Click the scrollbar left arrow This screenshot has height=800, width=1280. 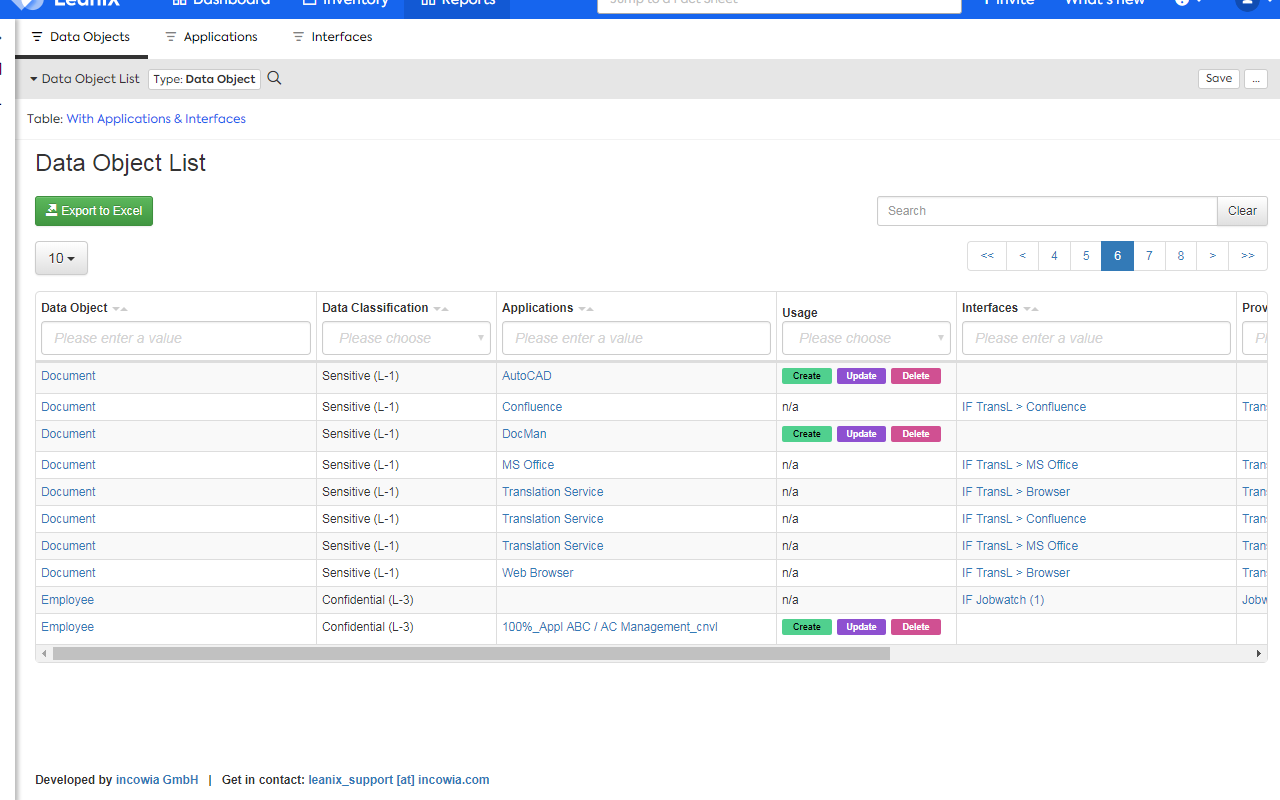pyautogui.click(x=44, y=653)
